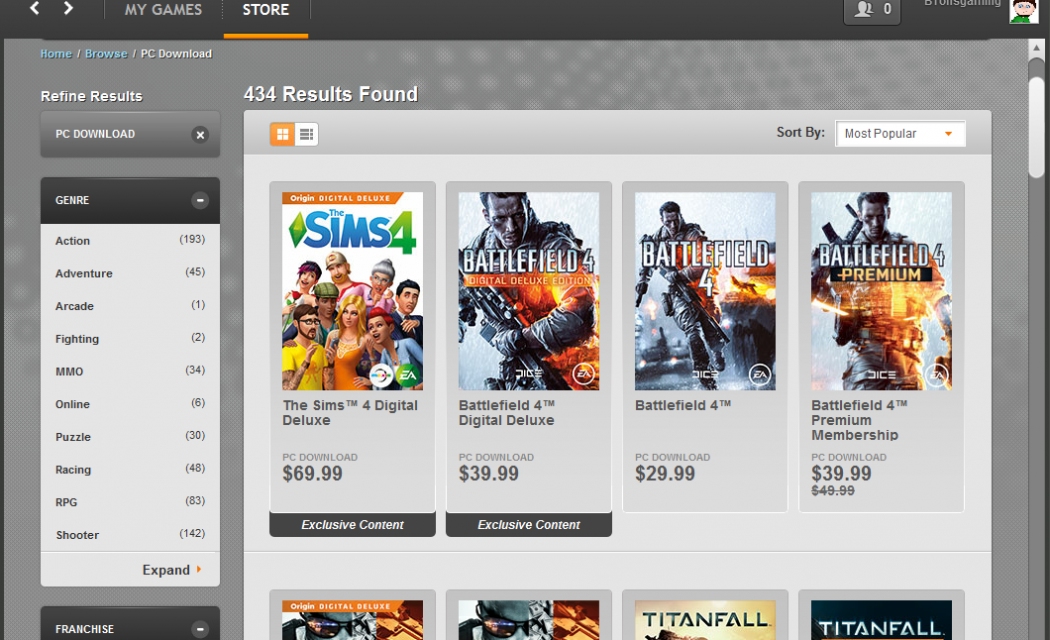The image size is (1050, 640).
Task: Open Exclusive Content banner under Battlefield 4 Deluxe
Action: [528, 525]
